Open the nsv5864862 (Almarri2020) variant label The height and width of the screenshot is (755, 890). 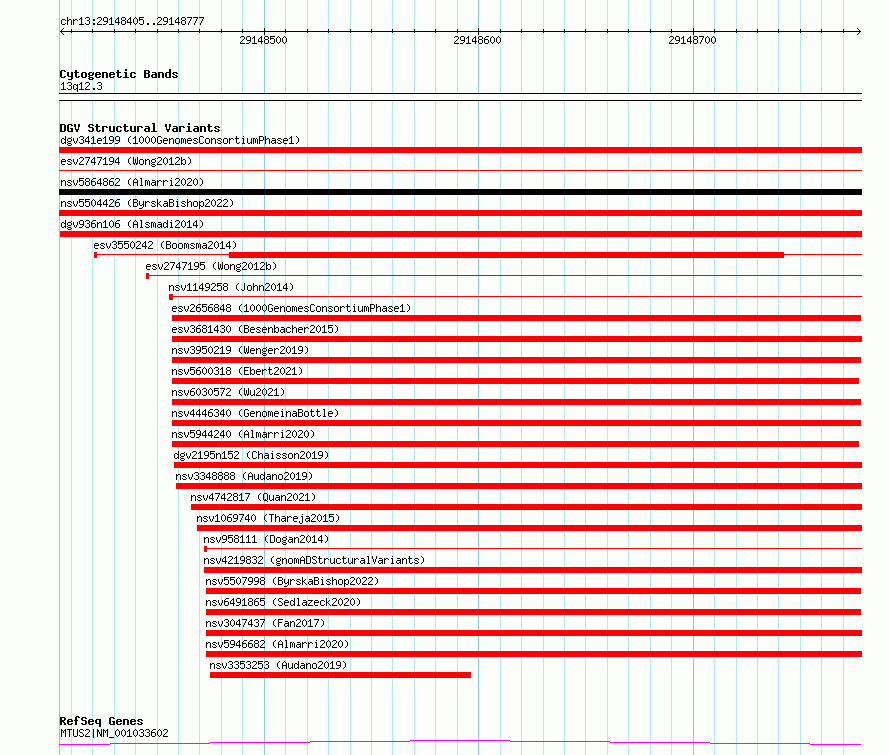pyautogui.click(x=132, y=182)
